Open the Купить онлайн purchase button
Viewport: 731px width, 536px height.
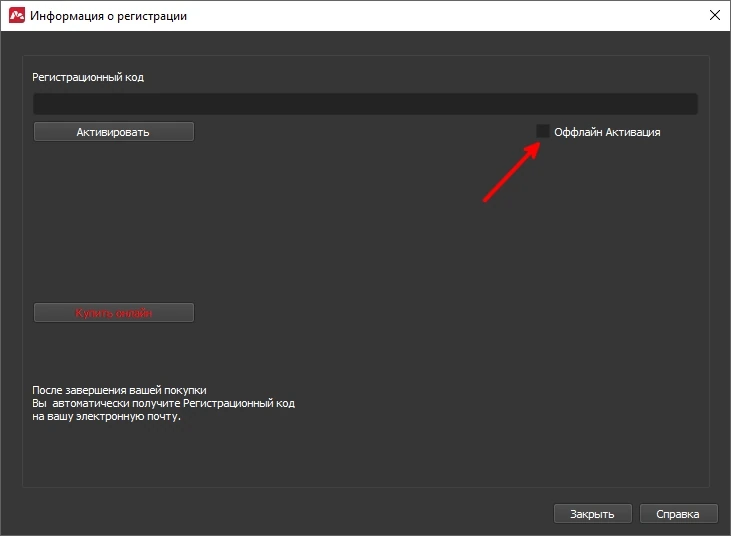pos(114,313)
